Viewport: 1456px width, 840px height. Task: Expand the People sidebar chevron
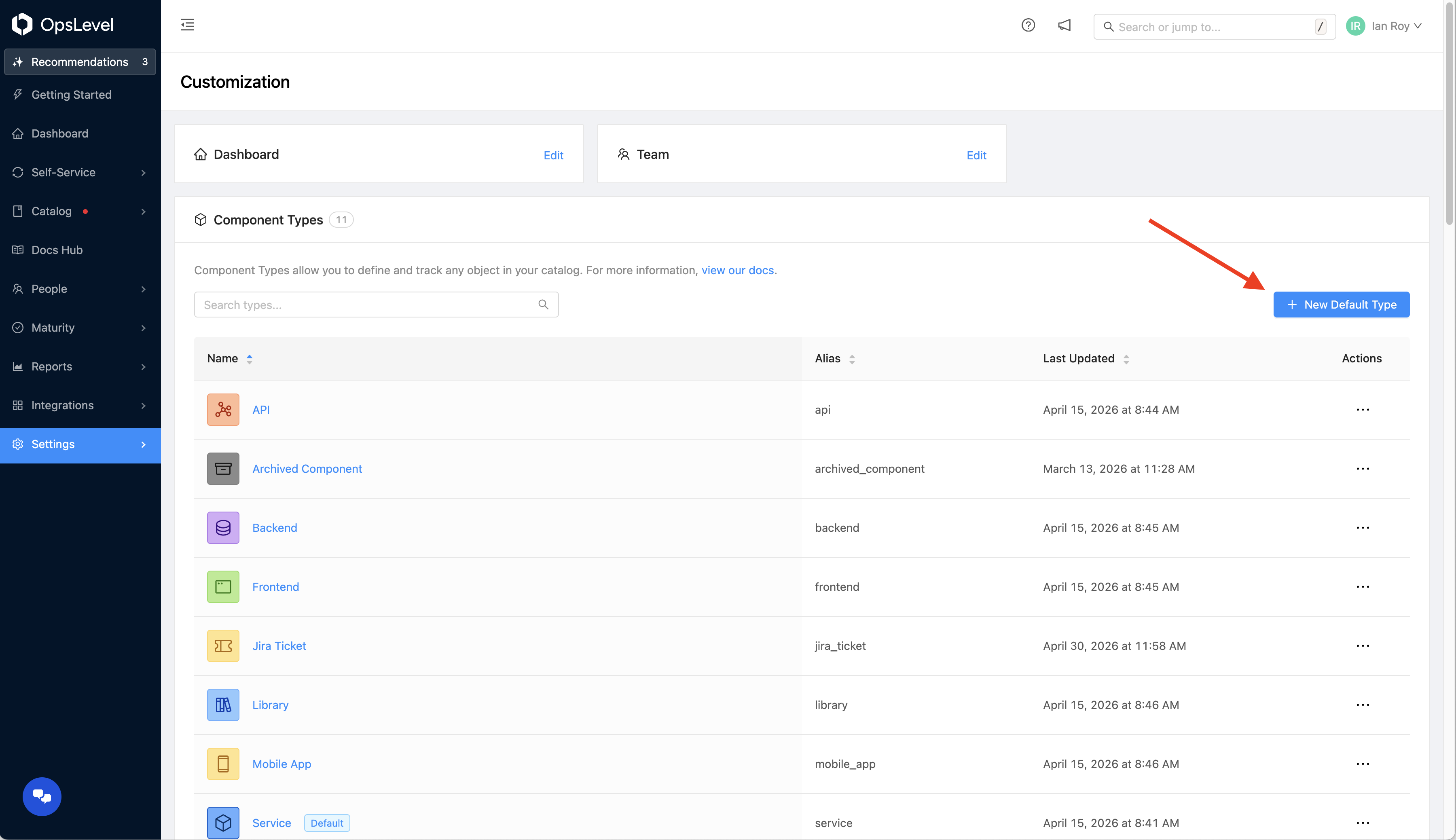[143, 289]
